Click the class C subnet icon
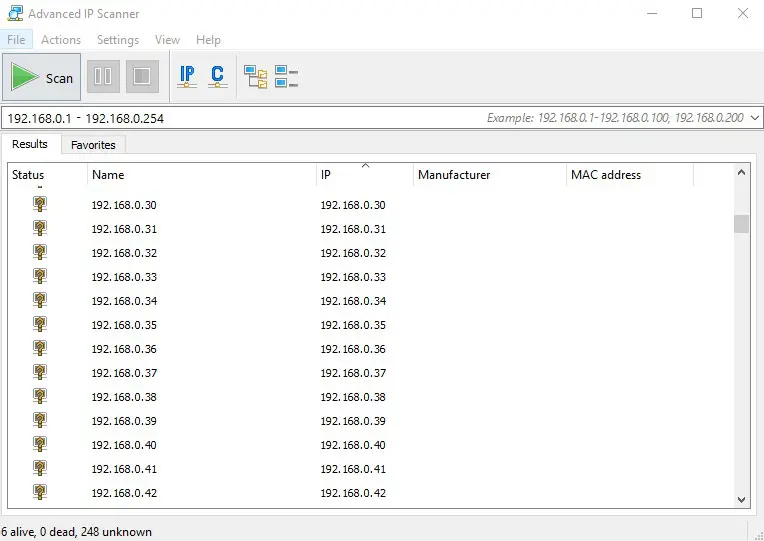 coord(218,77)
